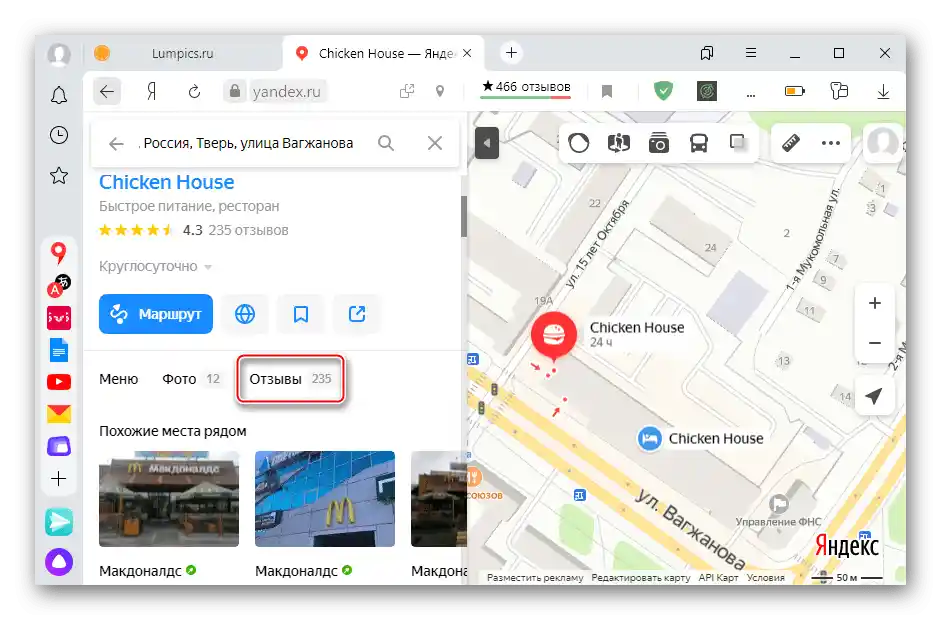Open browser downloads

883,92
